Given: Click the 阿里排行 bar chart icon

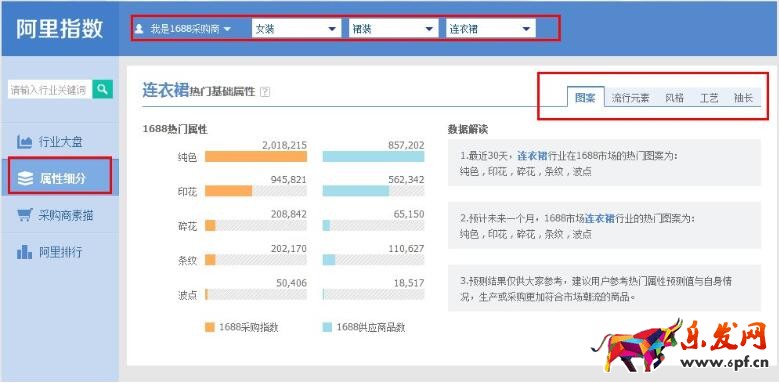Looking at the screenshot, I should 24,252.
